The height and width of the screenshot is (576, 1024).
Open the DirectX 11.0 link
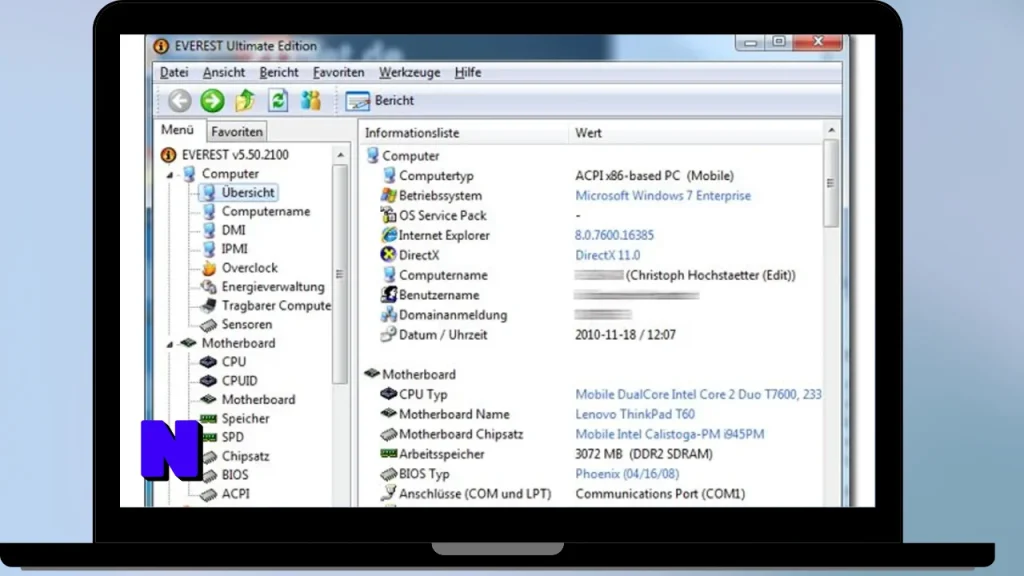pyautogui.click(x=607, y=255)
